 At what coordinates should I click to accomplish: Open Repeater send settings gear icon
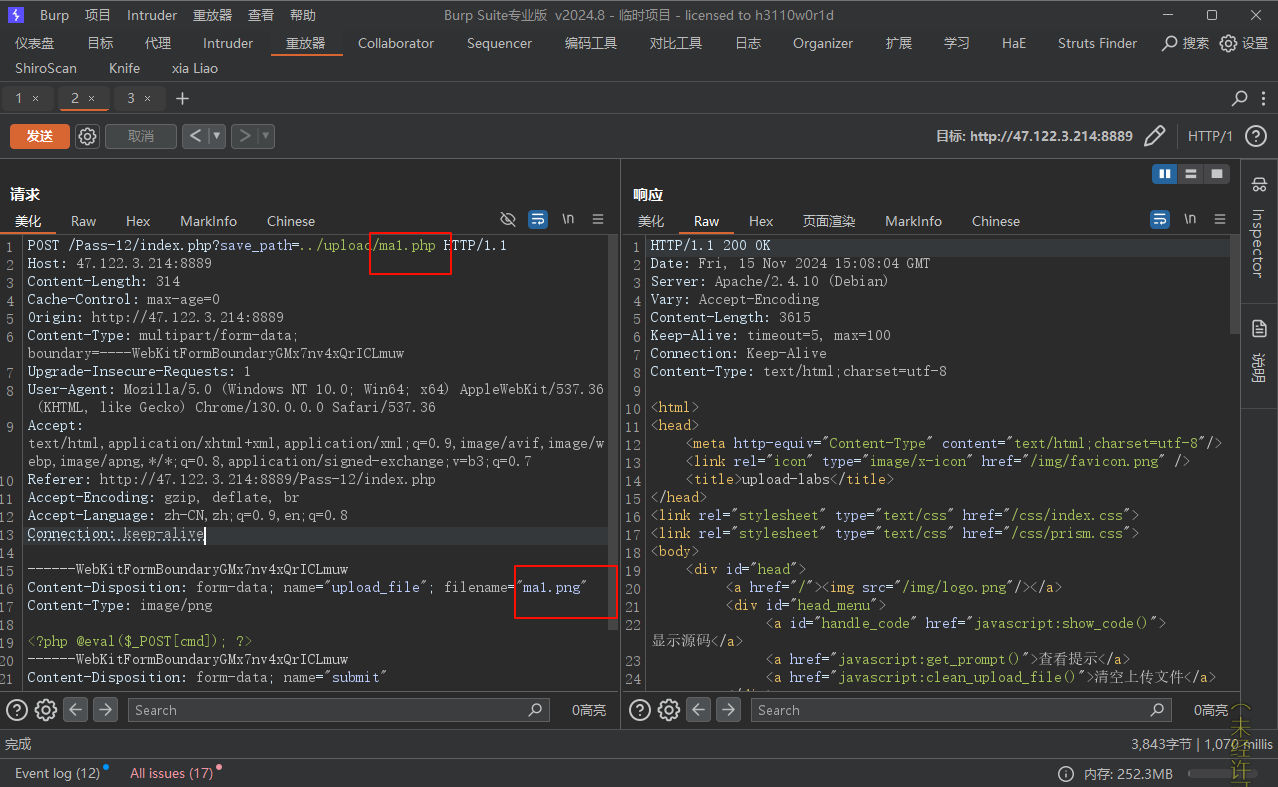[x=88, y=136]
